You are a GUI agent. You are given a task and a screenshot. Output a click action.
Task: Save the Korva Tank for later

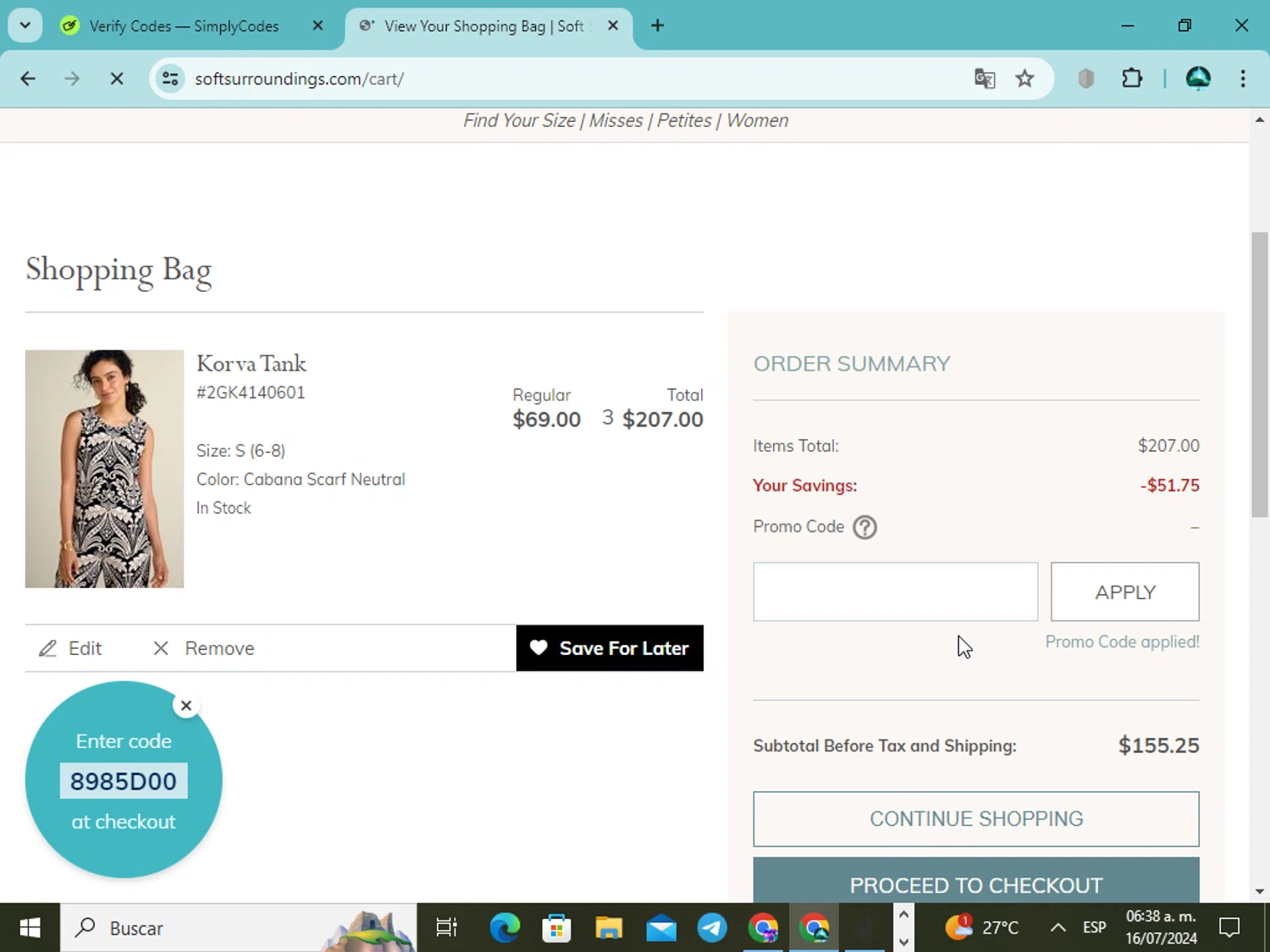tap(610, 648)
